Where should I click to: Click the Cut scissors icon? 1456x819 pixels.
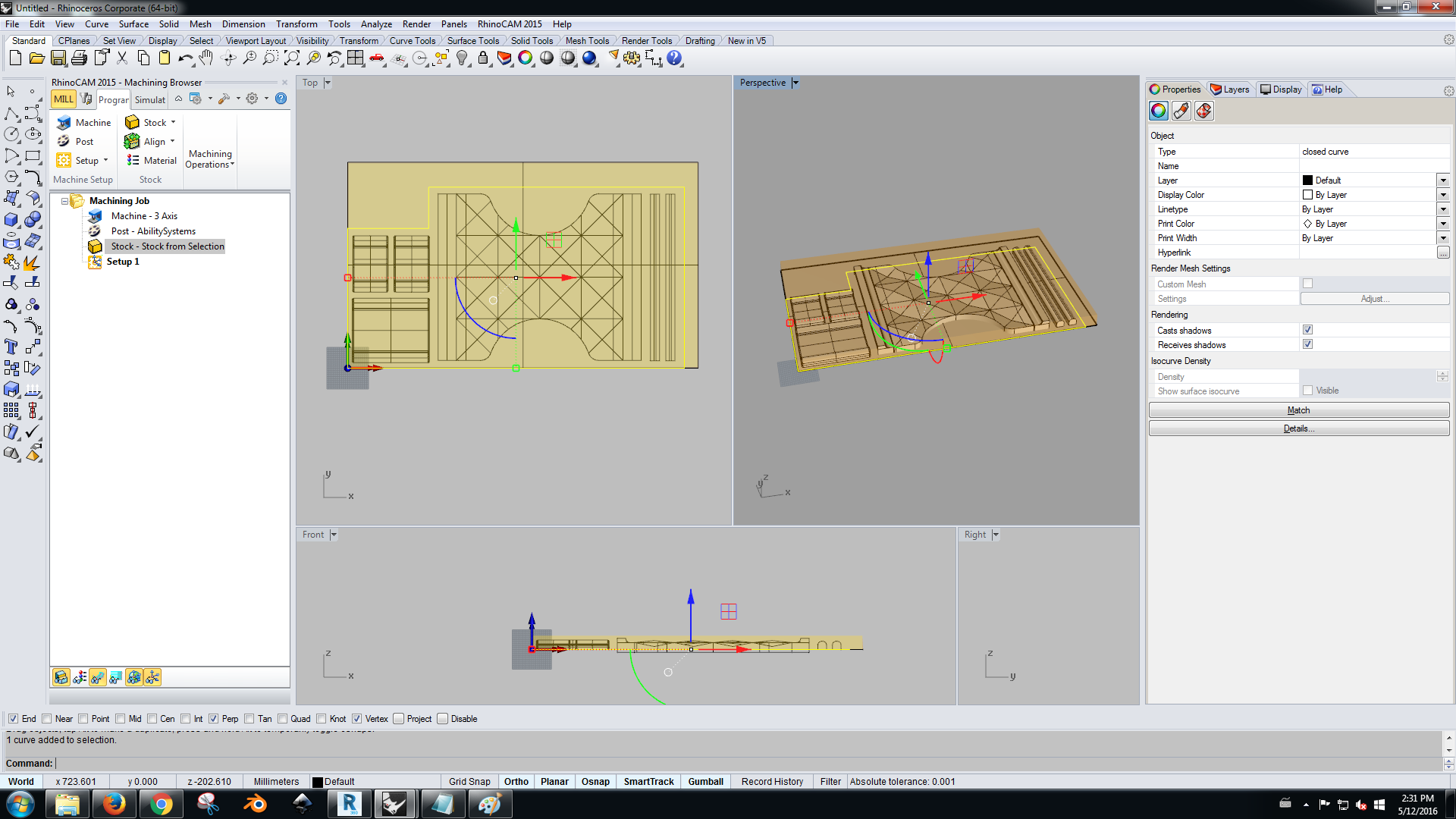[x=122, y=58]
